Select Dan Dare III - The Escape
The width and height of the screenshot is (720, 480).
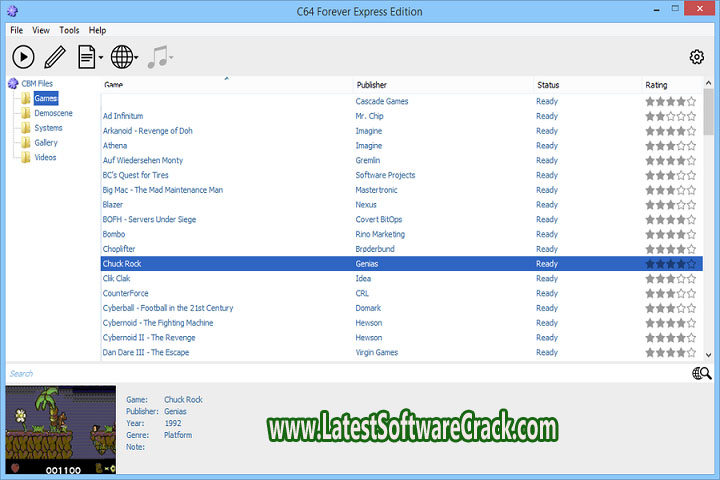click(x=402, y=352)
